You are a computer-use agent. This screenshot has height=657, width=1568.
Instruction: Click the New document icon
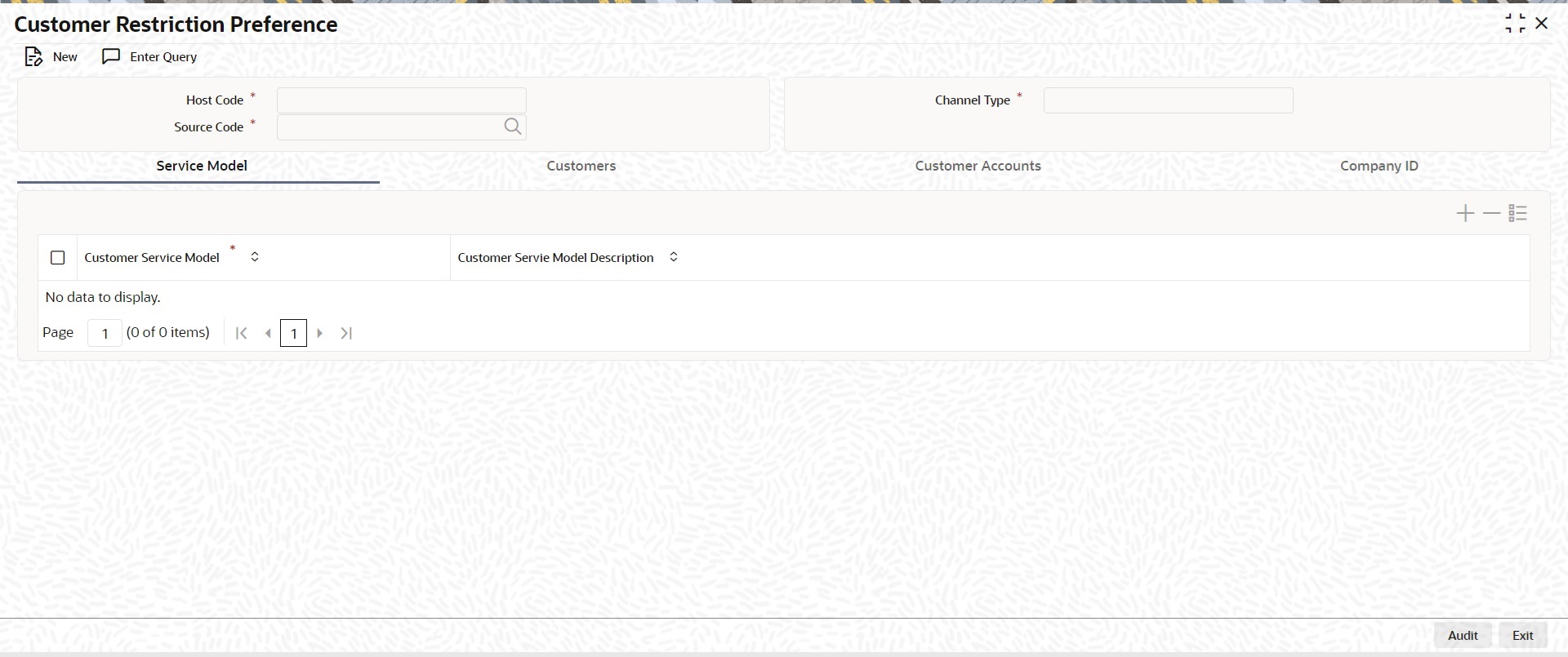pyautogui.click(x=33, y=56)
